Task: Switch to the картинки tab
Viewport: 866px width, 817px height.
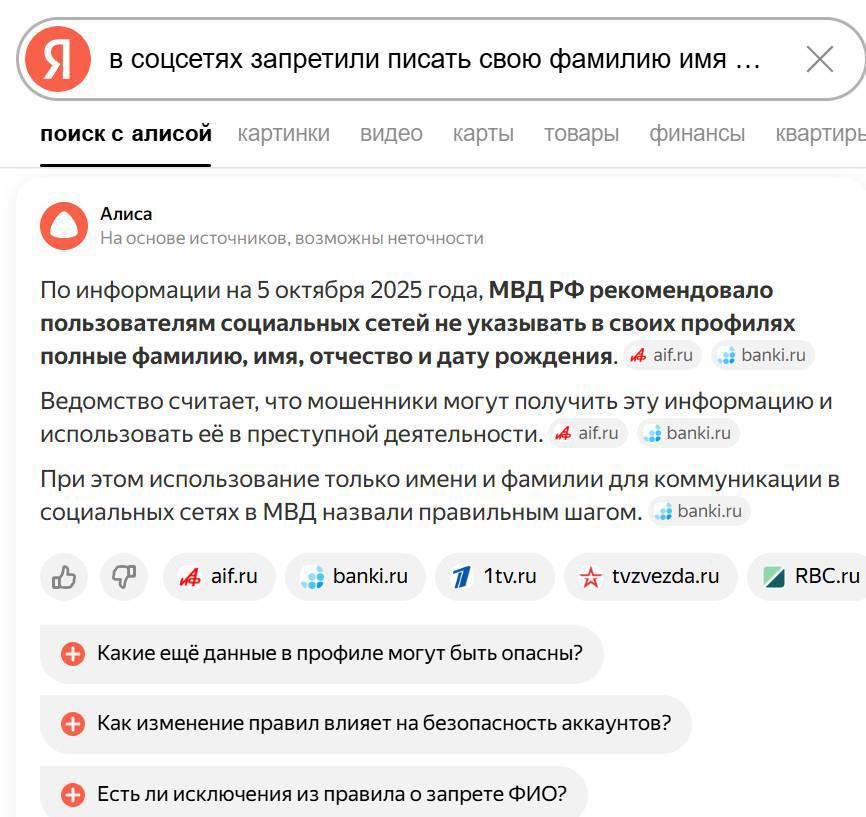Action: (x=283, y=133)
